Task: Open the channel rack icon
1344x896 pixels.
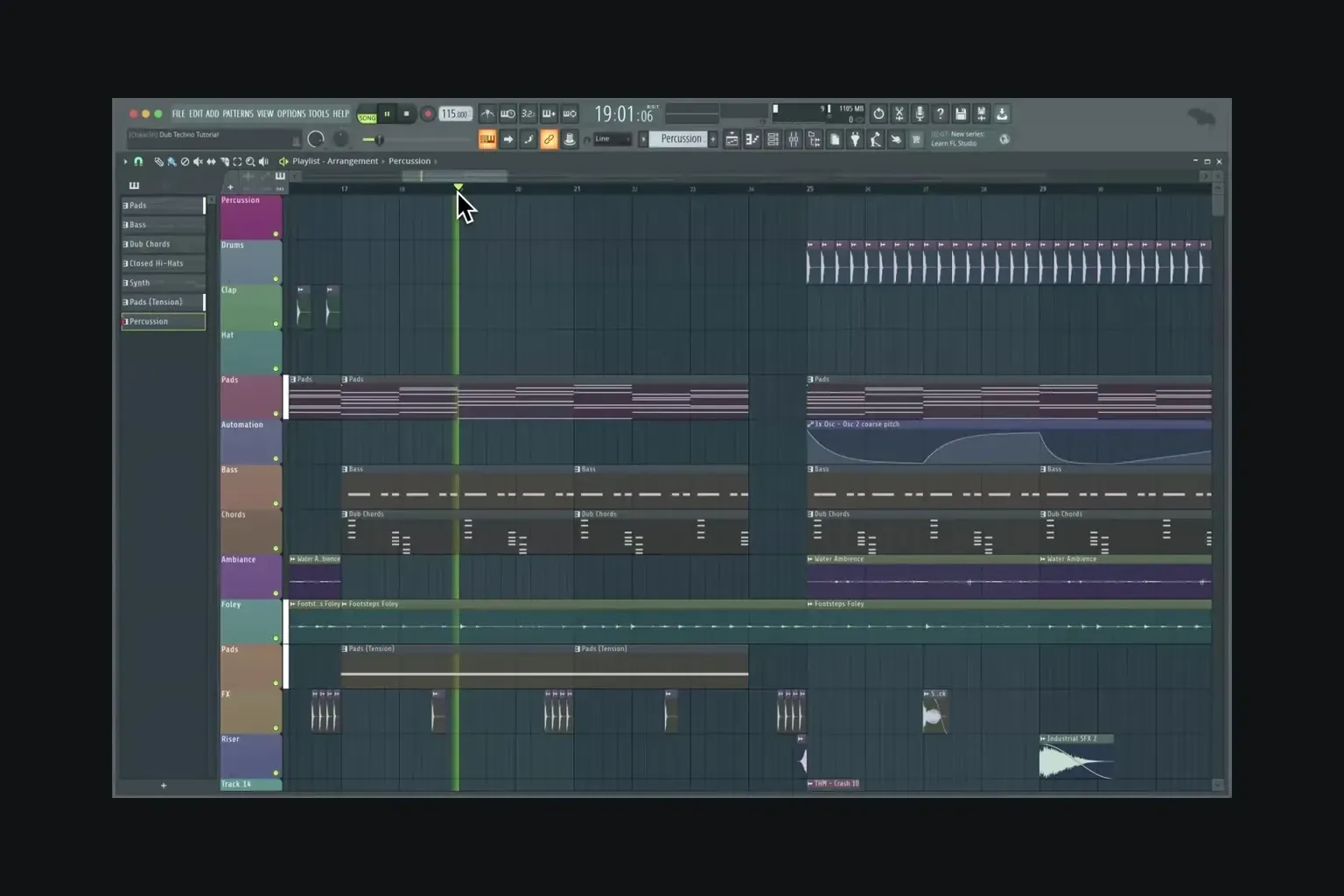Action: [773, 139]
